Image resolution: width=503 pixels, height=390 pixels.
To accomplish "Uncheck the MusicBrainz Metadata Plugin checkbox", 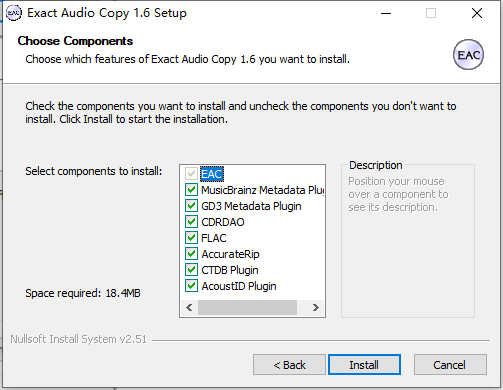I will 191,190.
